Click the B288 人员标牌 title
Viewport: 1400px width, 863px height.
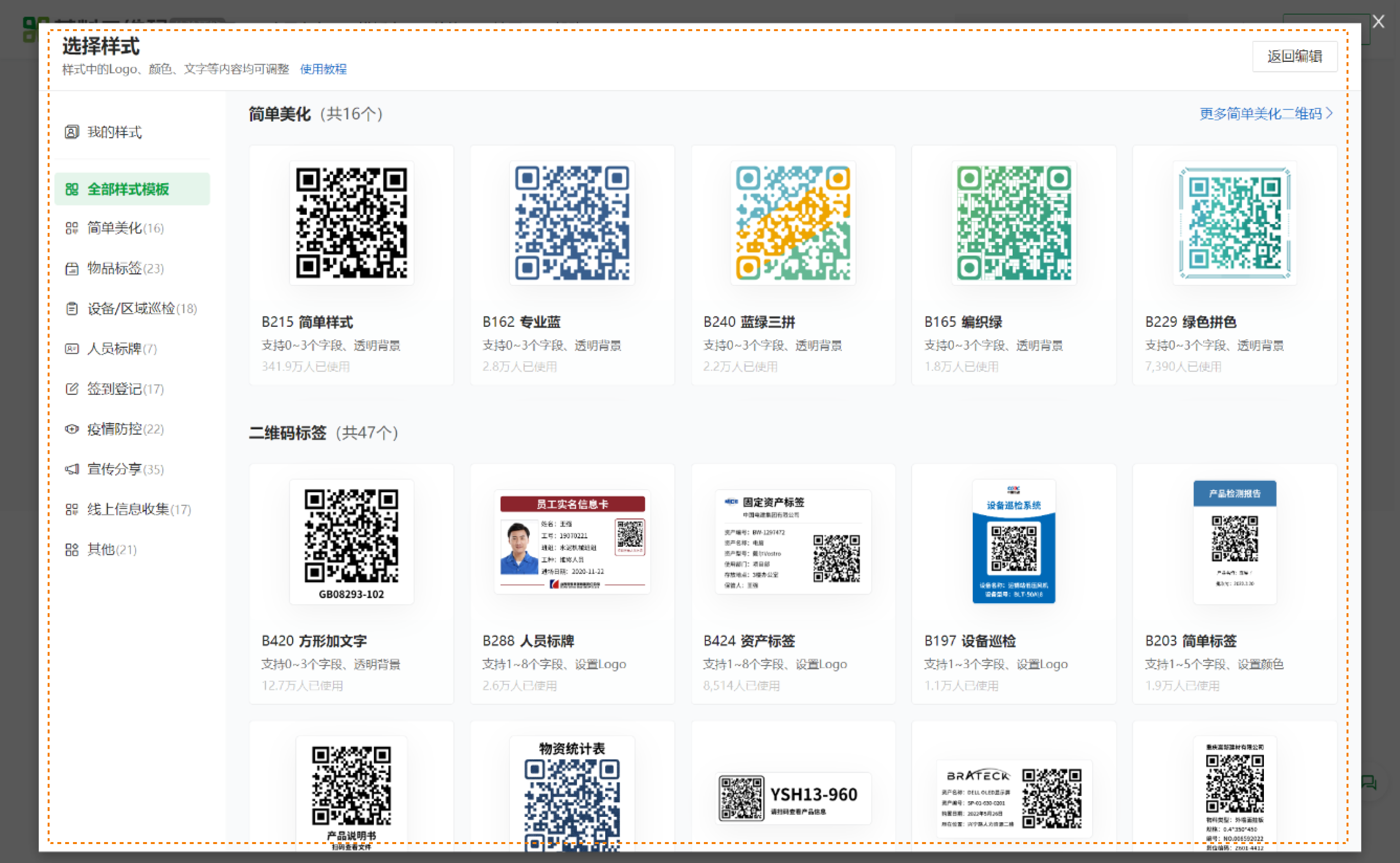[x=528, y=641]
